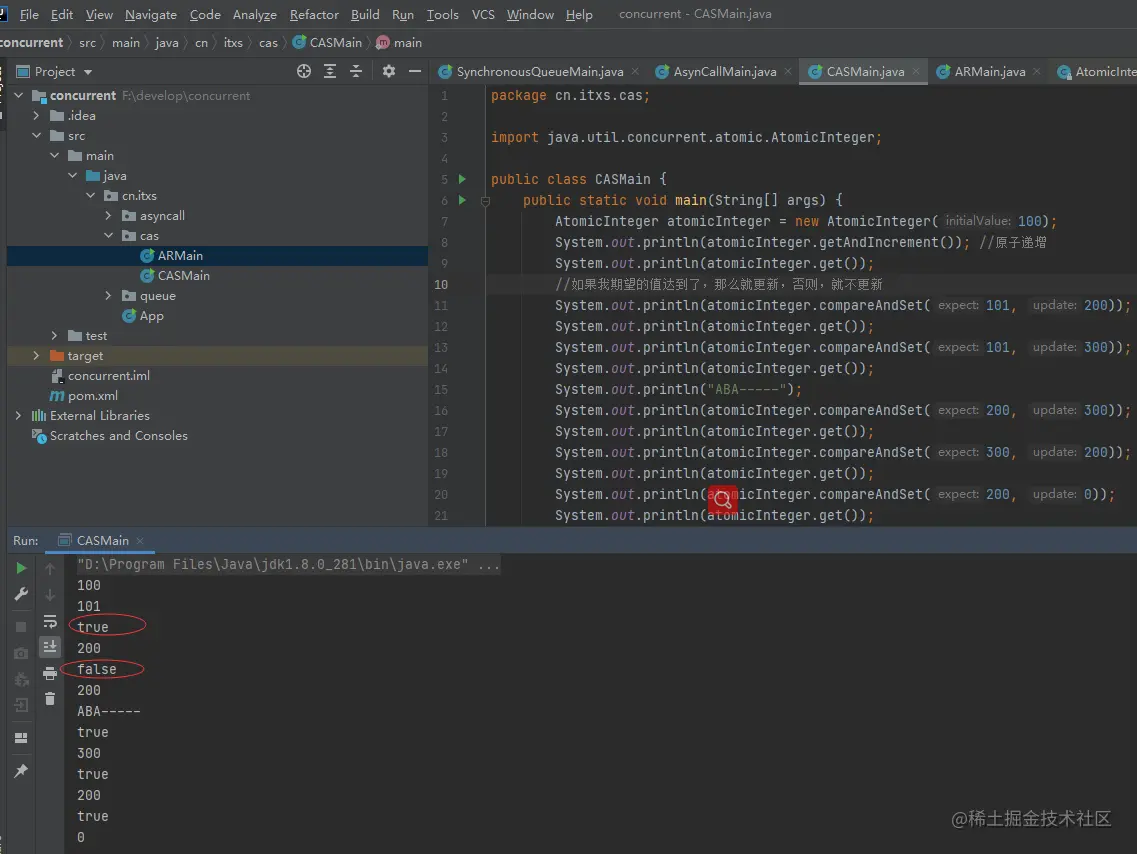The height and width of the screenshot is (854, 1137).
Task: Pin the Run tab
Action: [x=21, y=771]
